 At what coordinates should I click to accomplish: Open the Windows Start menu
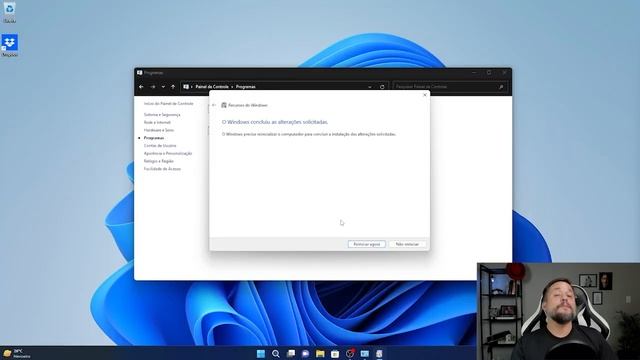click(261, 353)
